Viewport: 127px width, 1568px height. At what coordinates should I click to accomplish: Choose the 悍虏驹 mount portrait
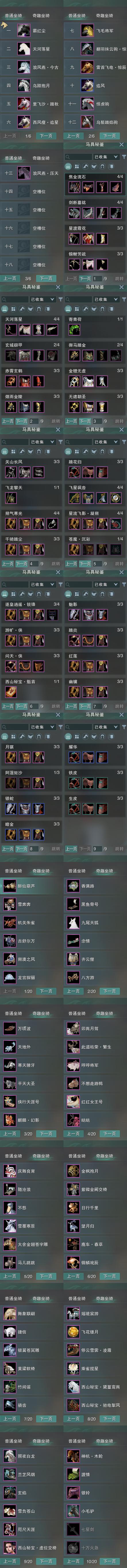click(x=87, y=104)
